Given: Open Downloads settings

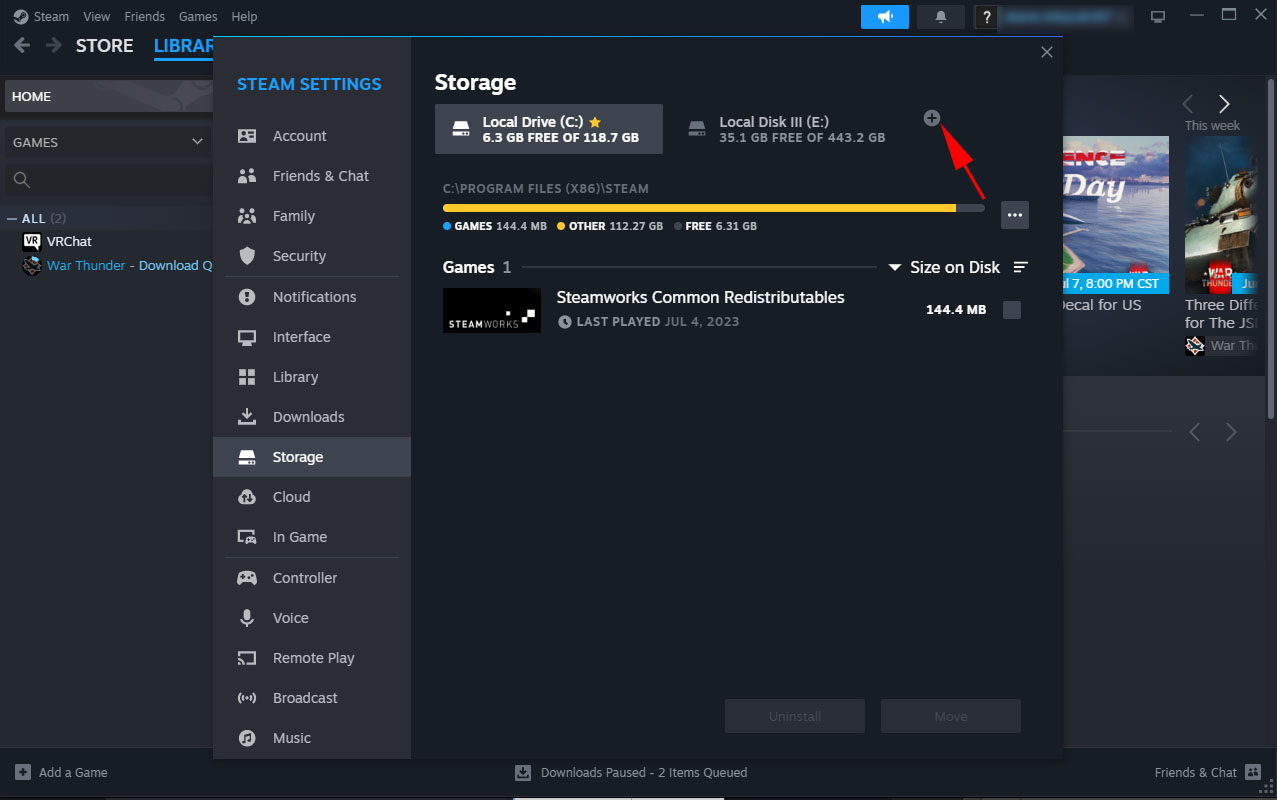Looking at the screenshot, I should 312,417.
